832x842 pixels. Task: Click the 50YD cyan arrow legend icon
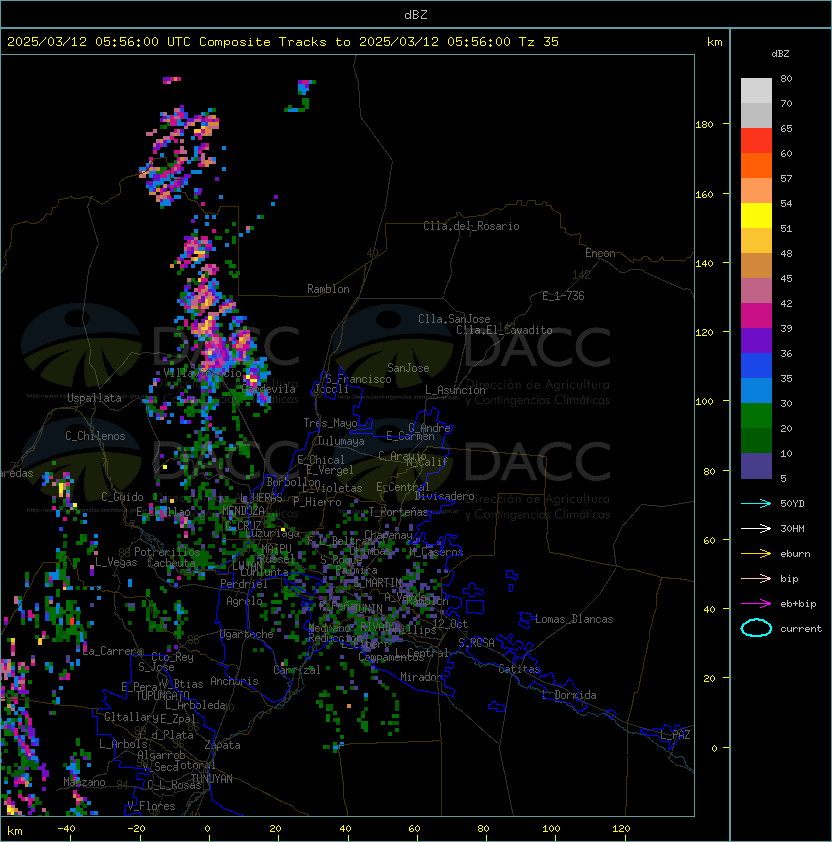point(756,503)
